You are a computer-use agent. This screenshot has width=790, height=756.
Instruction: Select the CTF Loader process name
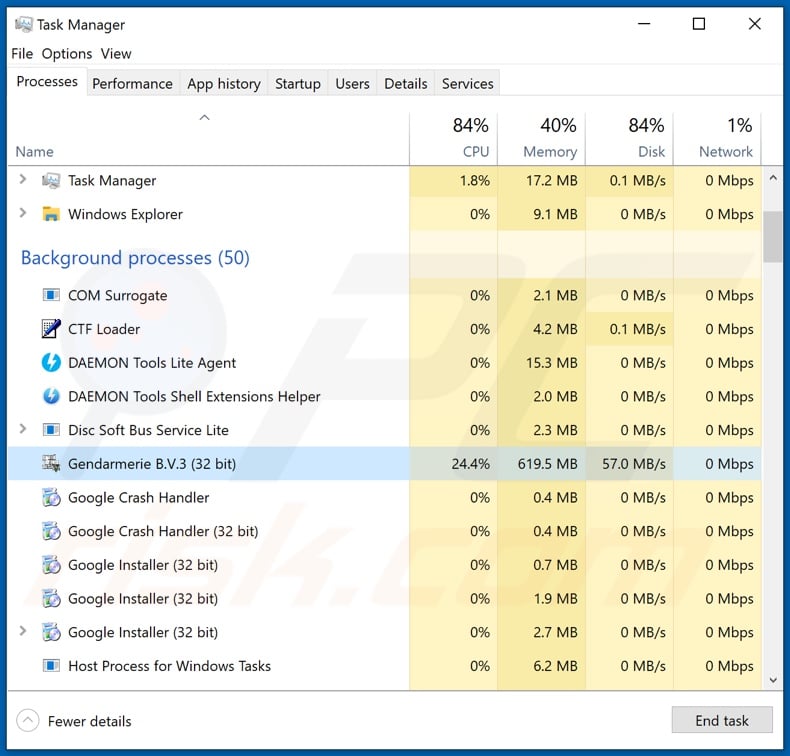tap(104, 329)
